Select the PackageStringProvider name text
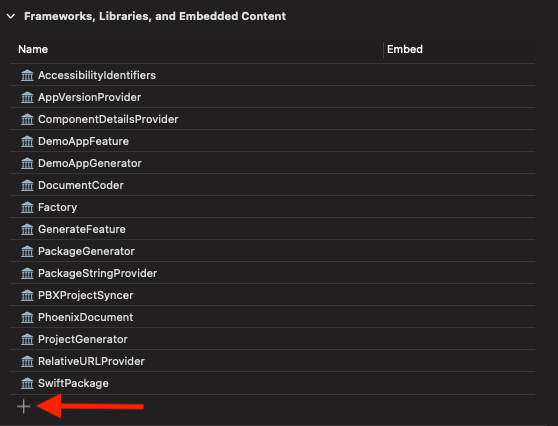This screenshot has height=426, width=558. (98, 274)
